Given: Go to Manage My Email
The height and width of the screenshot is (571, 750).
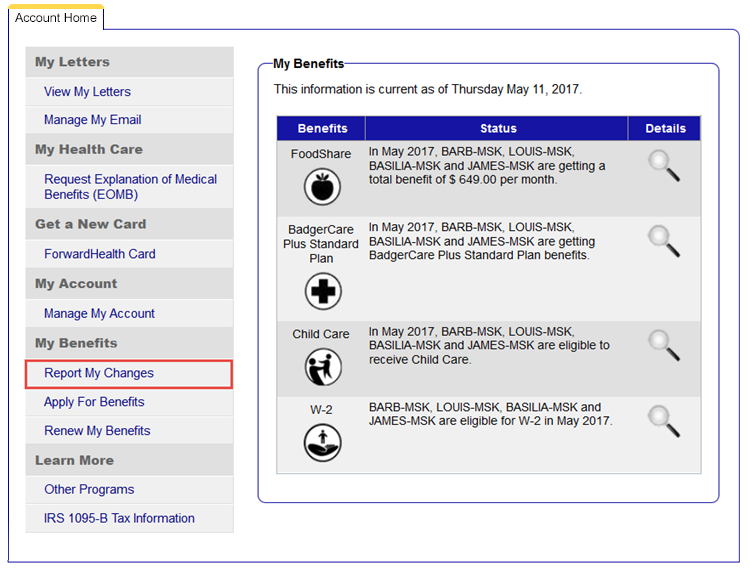Looking at the screenshot, I should point(92,120).
